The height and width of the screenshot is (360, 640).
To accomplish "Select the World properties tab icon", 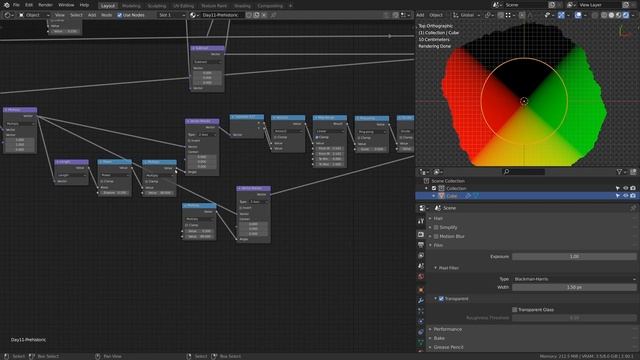I will tap(421, 276).
